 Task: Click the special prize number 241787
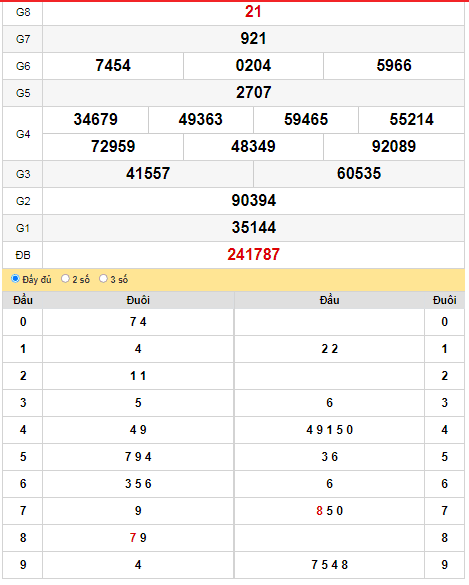click(x=253, y=255)
